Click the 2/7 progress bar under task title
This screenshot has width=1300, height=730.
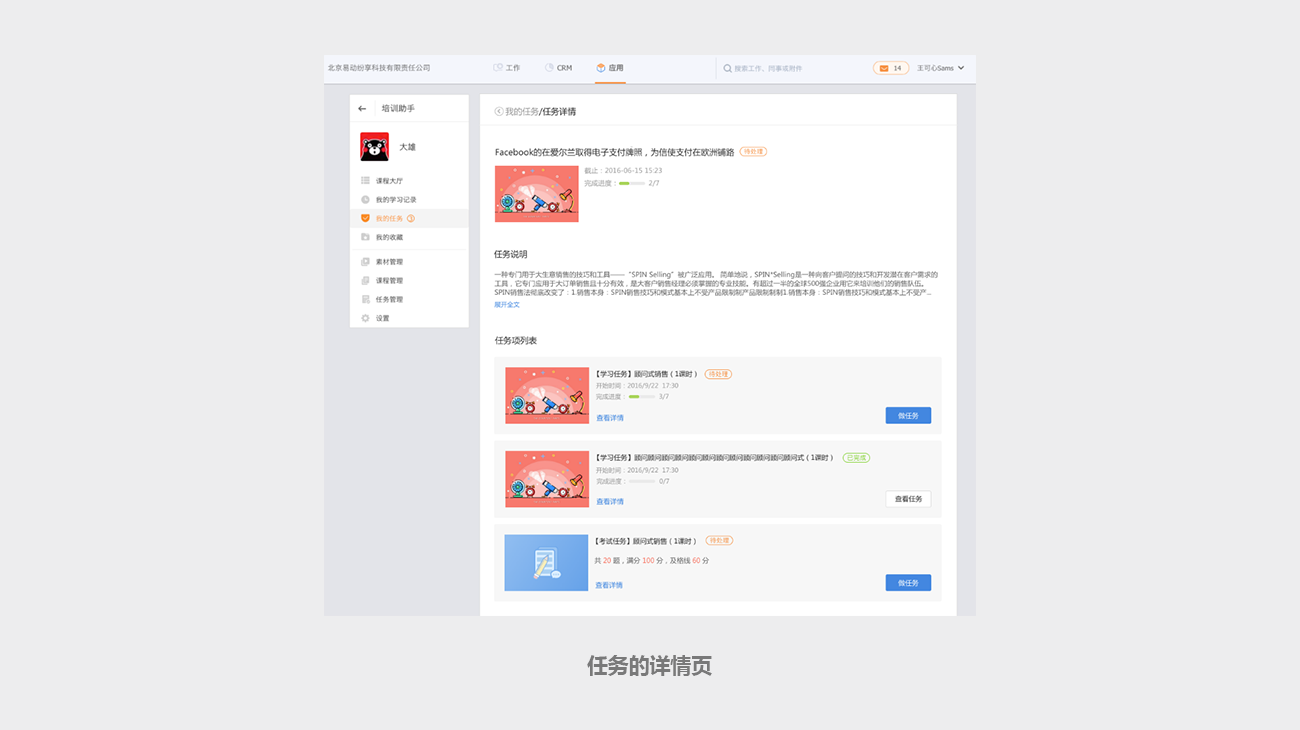coord(631,184)
